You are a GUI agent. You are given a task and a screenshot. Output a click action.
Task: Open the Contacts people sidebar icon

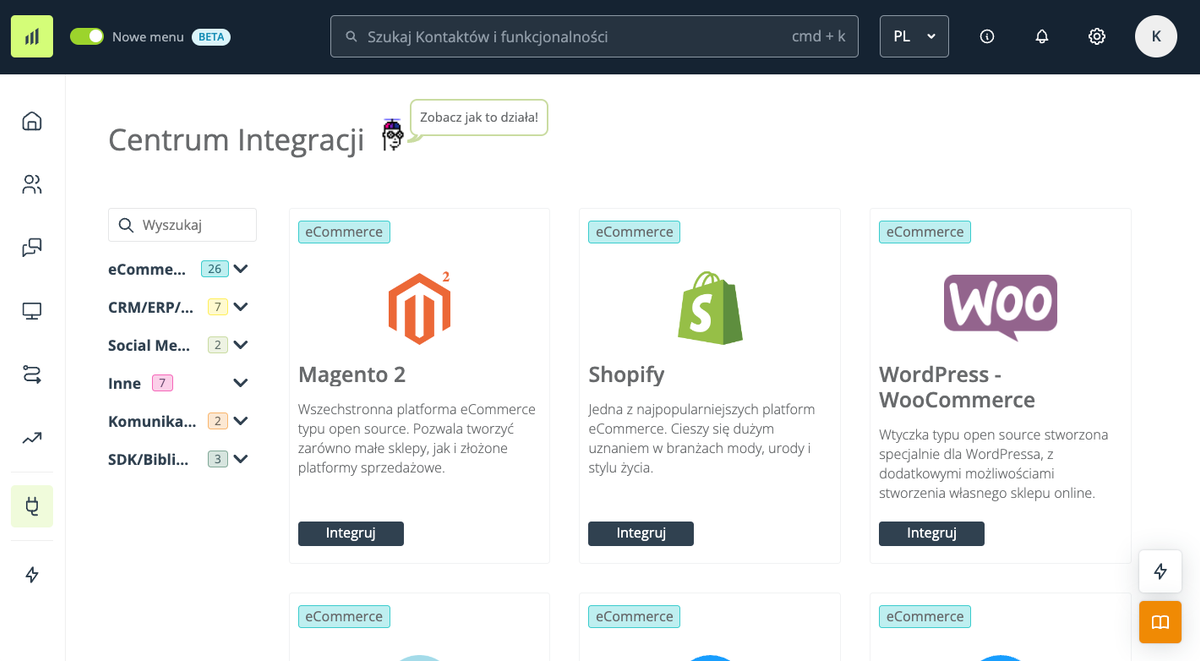click(x=32, y=184)
